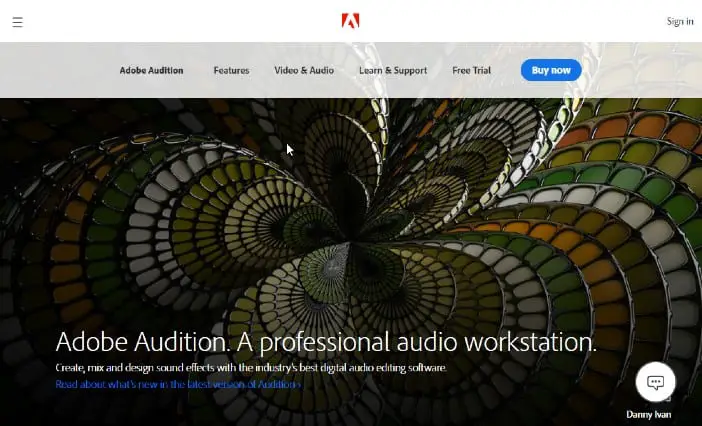Start the Free Trial
The width and height of the screenshot is (702, 426).
point(471,70)
